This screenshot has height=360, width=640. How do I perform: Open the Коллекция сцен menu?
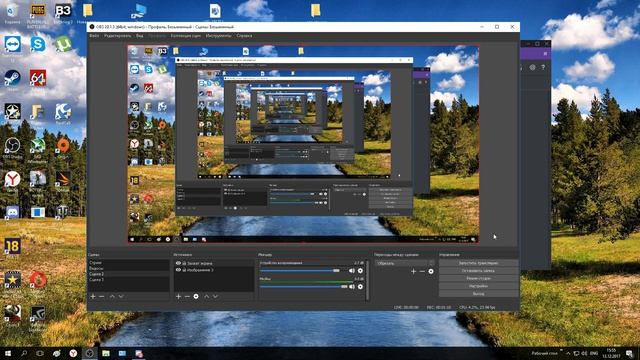(186, 36)
